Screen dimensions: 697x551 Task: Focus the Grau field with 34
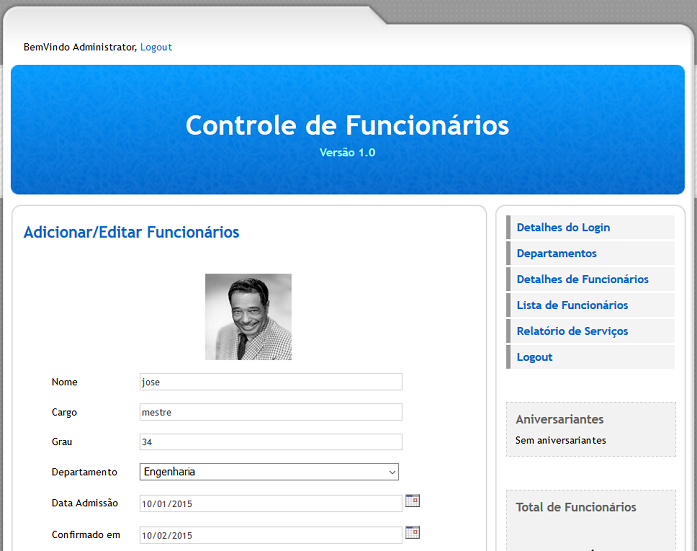[271, 442]
